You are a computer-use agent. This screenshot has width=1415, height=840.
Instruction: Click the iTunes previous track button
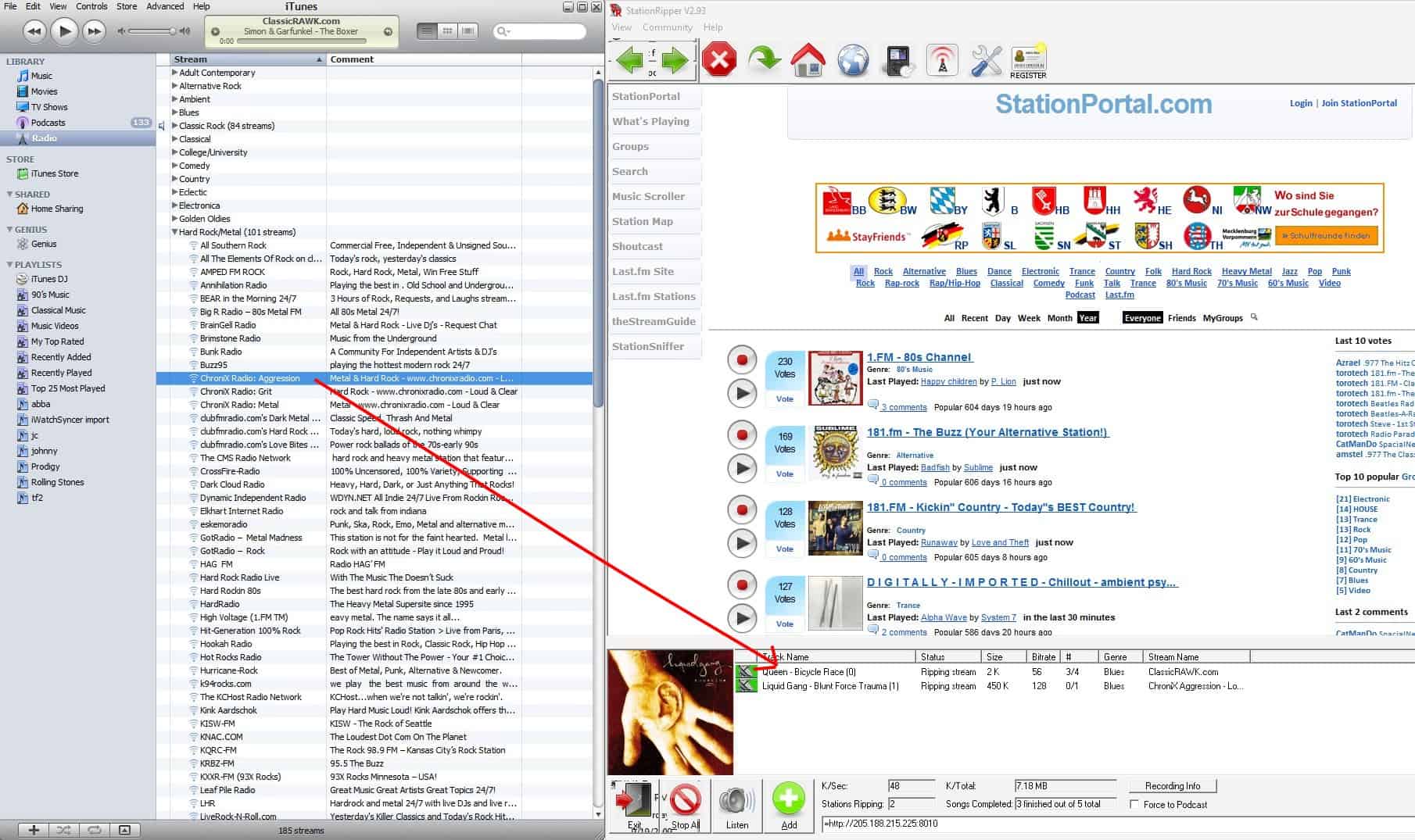(34, 31)
